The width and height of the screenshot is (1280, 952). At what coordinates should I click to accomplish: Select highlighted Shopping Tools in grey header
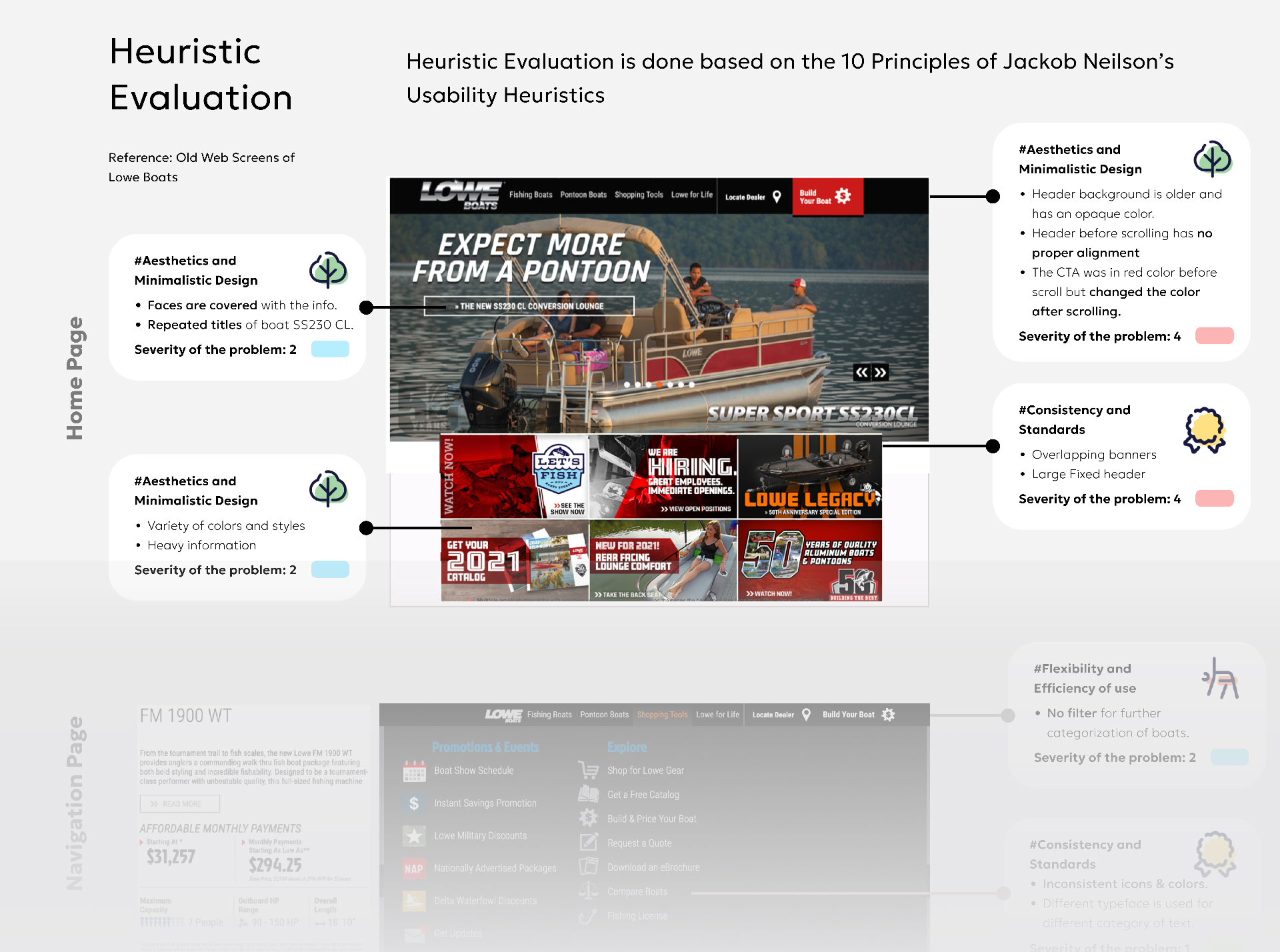(662, 715)
